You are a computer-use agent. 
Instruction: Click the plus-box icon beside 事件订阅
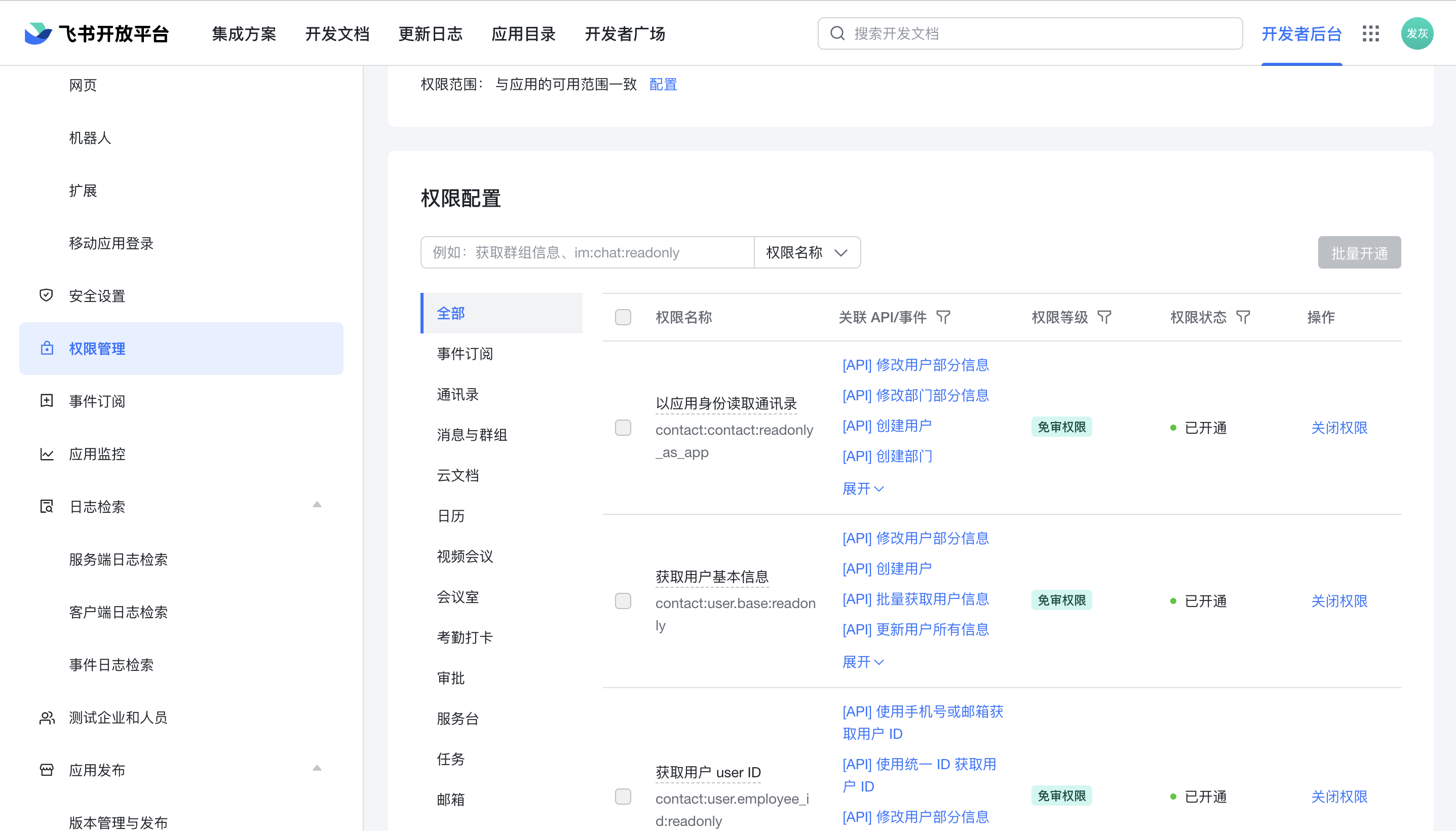click(x=47, y=401)
